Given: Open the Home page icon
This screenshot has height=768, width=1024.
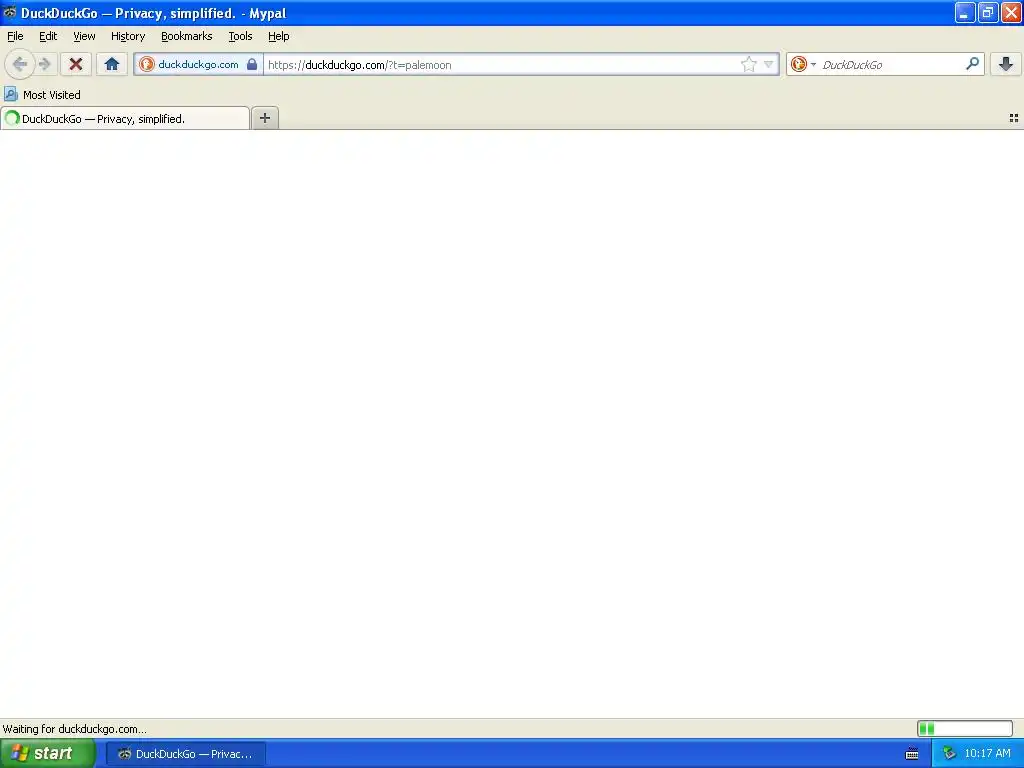Looking at the screenshot, I should 112,64.
